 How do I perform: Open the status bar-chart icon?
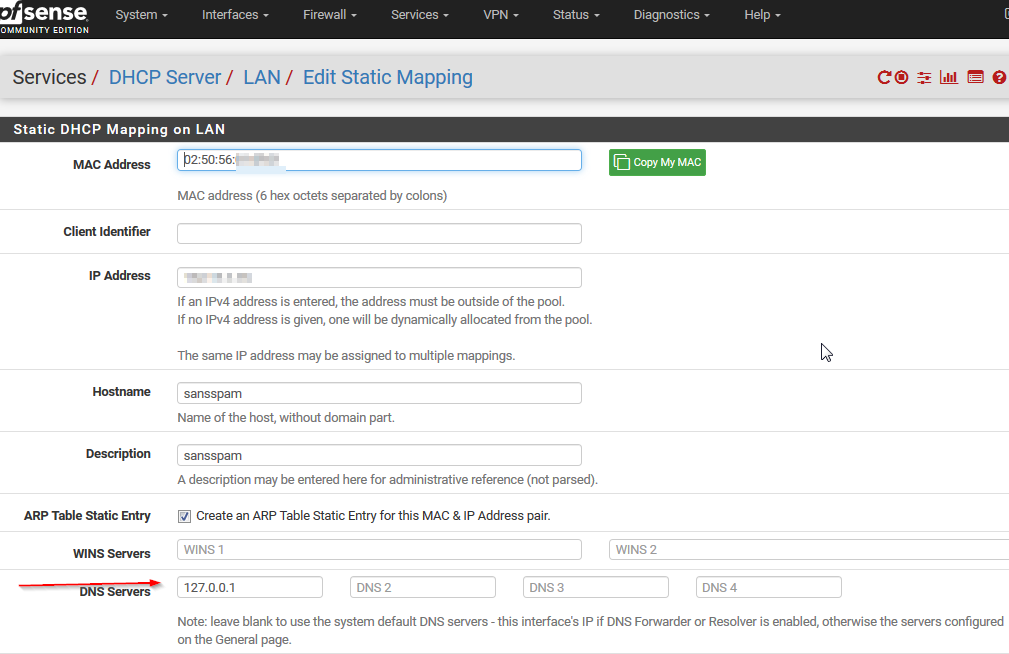coord(949,78)
